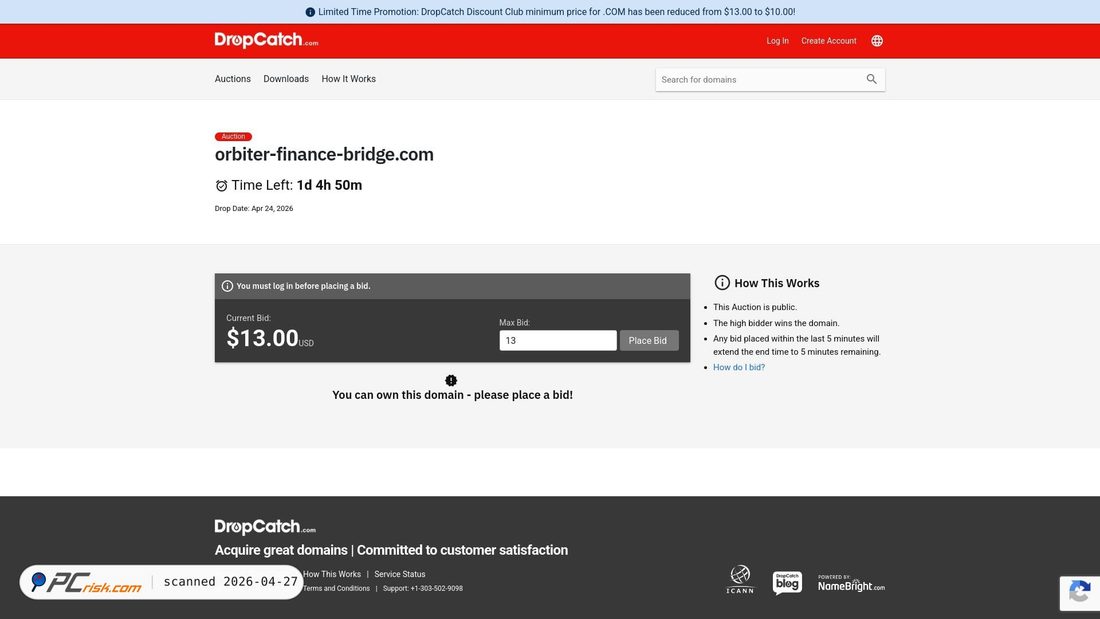Click the Log In link
This screenshot has height=619, width=1100.
coord(777,41)
